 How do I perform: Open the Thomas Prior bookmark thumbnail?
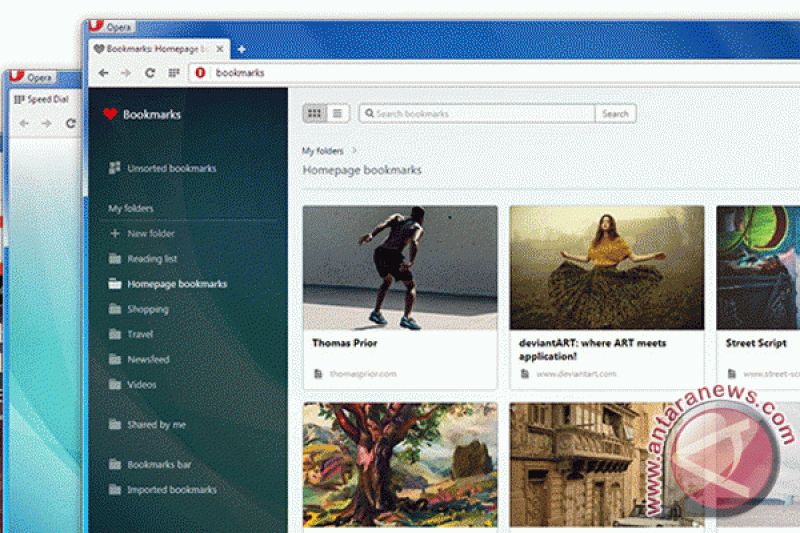(400, 268)
